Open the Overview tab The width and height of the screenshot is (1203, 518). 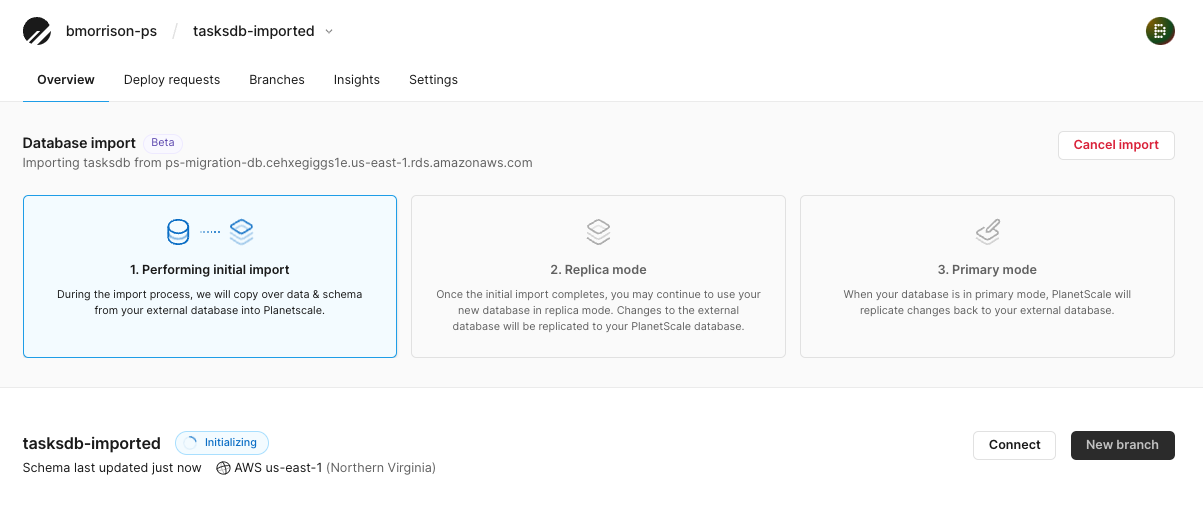point(66,80)
